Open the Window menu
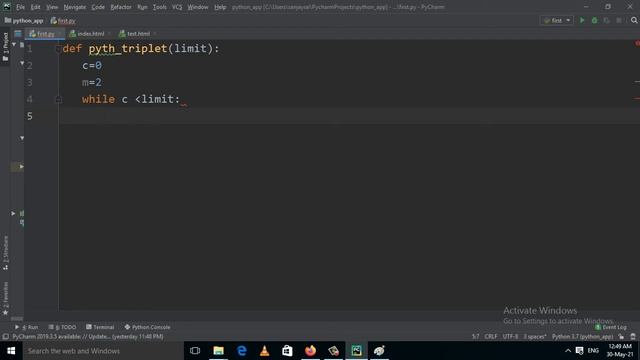Image resolution: width=640 pixels, height=360 pixels. tap(198, 7)
